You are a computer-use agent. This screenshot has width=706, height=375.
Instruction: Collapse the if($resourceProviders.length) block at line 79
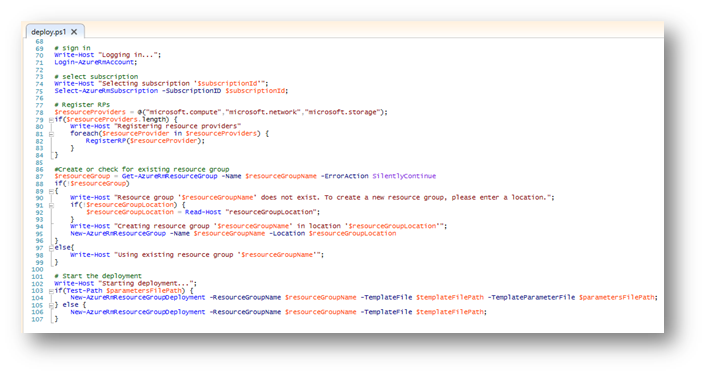coord(51,120)
